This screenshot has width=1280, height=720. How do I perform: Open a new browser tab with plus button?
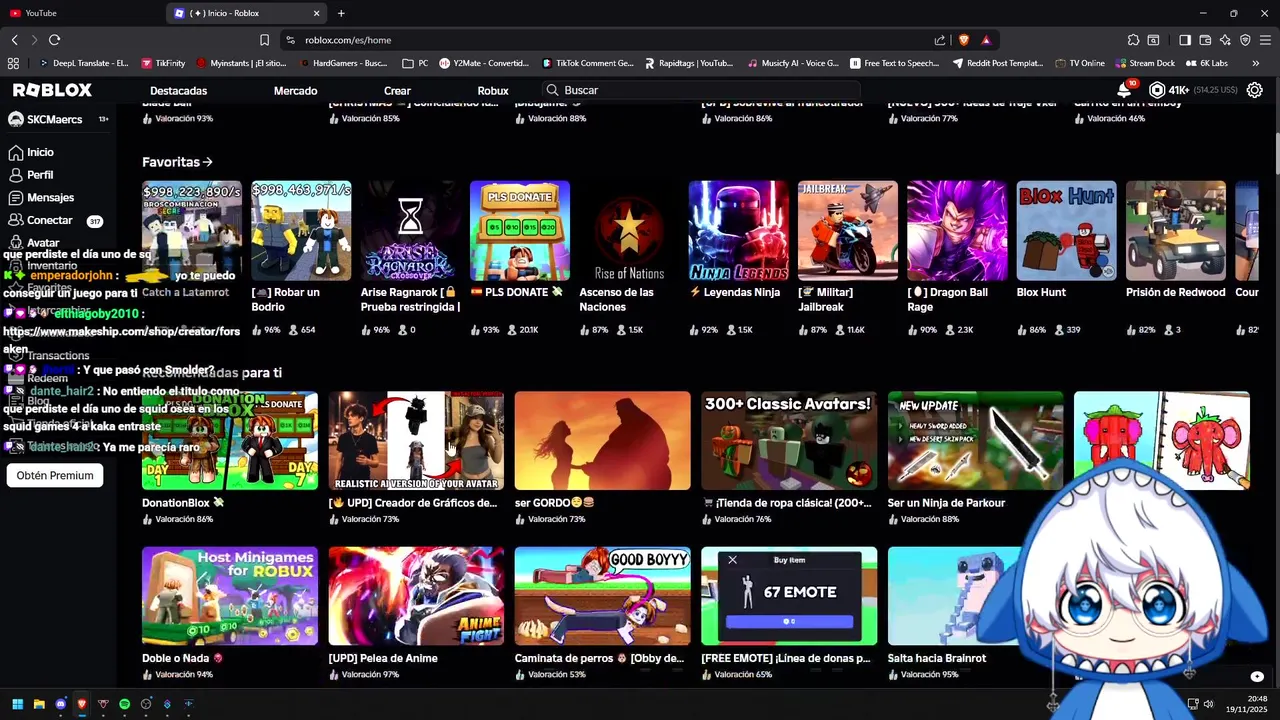pyautogui.click(x=341, y=13)
